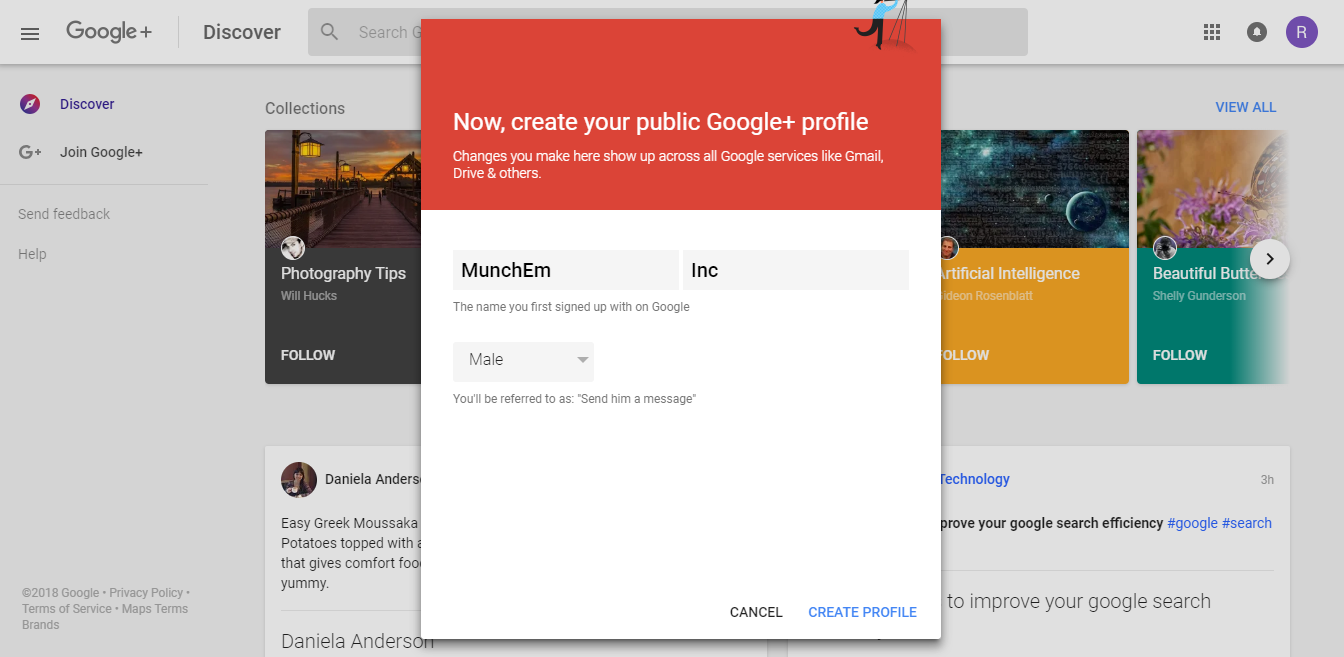This screenshot has height=657, width=1344.
Task: Click Will Hucks avatar on Photography Tips
Action: coord(293,248)
